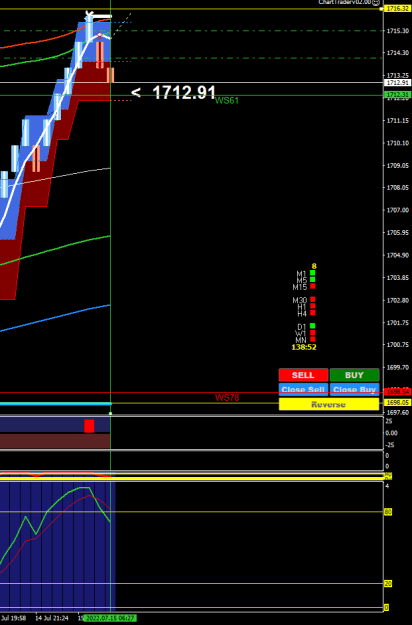Click the ChartTrader smiley face icon
Screen dimensions: 412x625
376,2
